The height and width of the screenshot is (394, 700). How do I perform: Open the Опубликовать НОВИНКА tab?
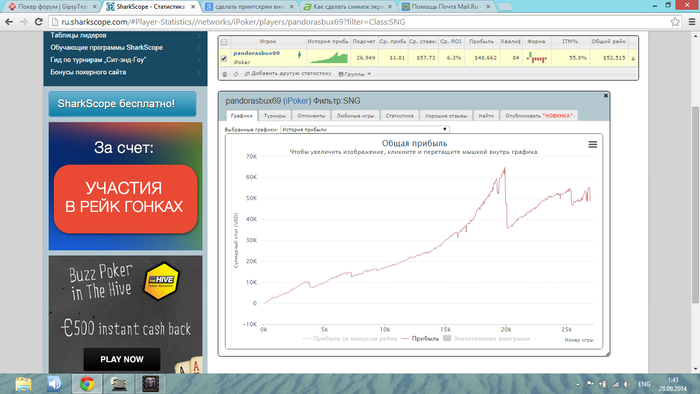click(x=539, y=116)
